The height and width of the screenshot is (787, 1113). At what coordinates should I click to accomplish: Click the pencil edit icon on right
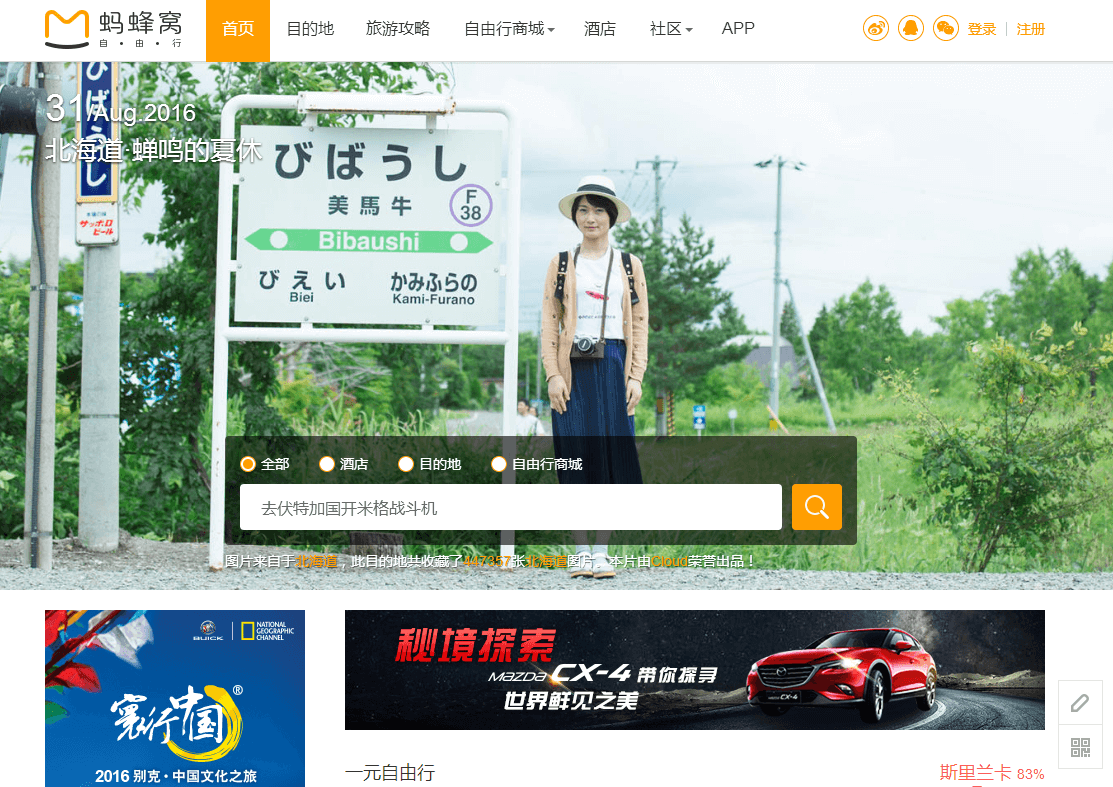pyautogui.click(x=1080, y=703)
